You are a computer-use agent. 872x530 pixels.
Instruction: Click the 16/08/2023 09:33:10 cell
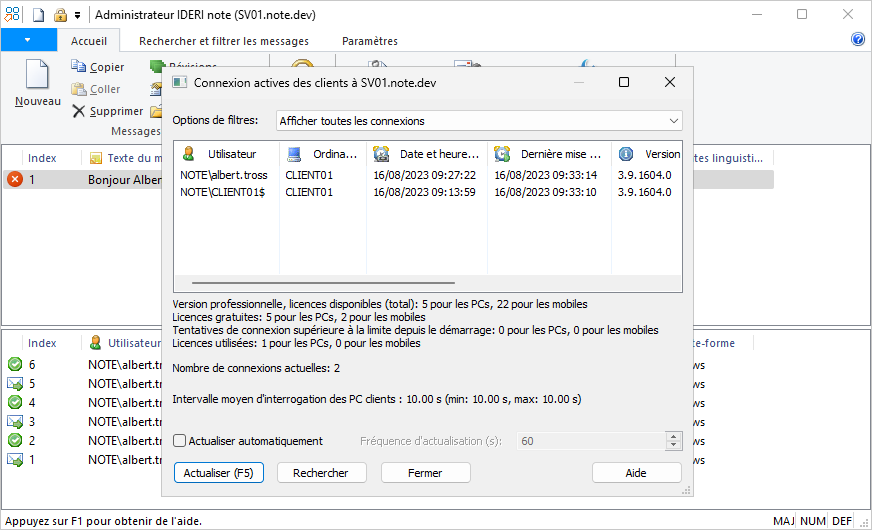pyautogui.click(x=545, y=192)
